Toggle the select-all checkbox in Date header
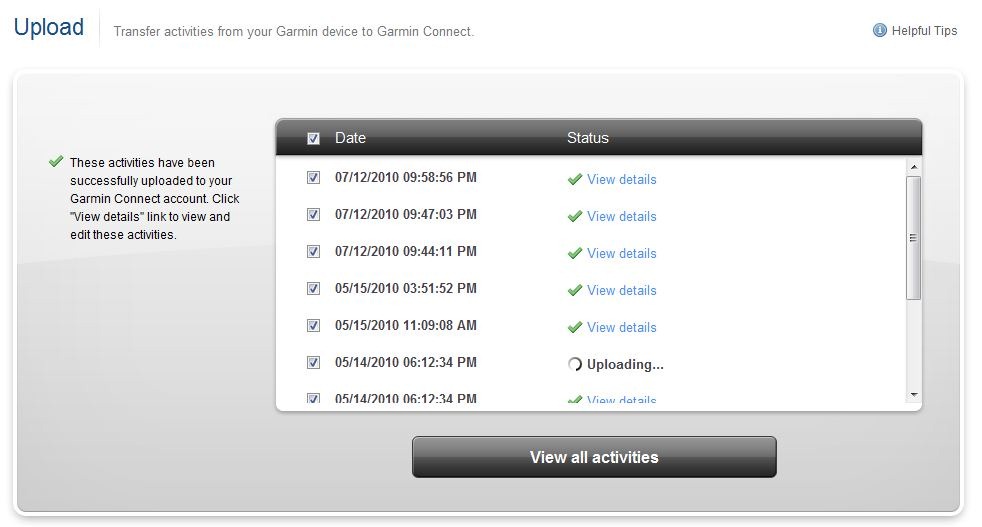The height and width of the screenshot is (527, 982). point(313,138)
